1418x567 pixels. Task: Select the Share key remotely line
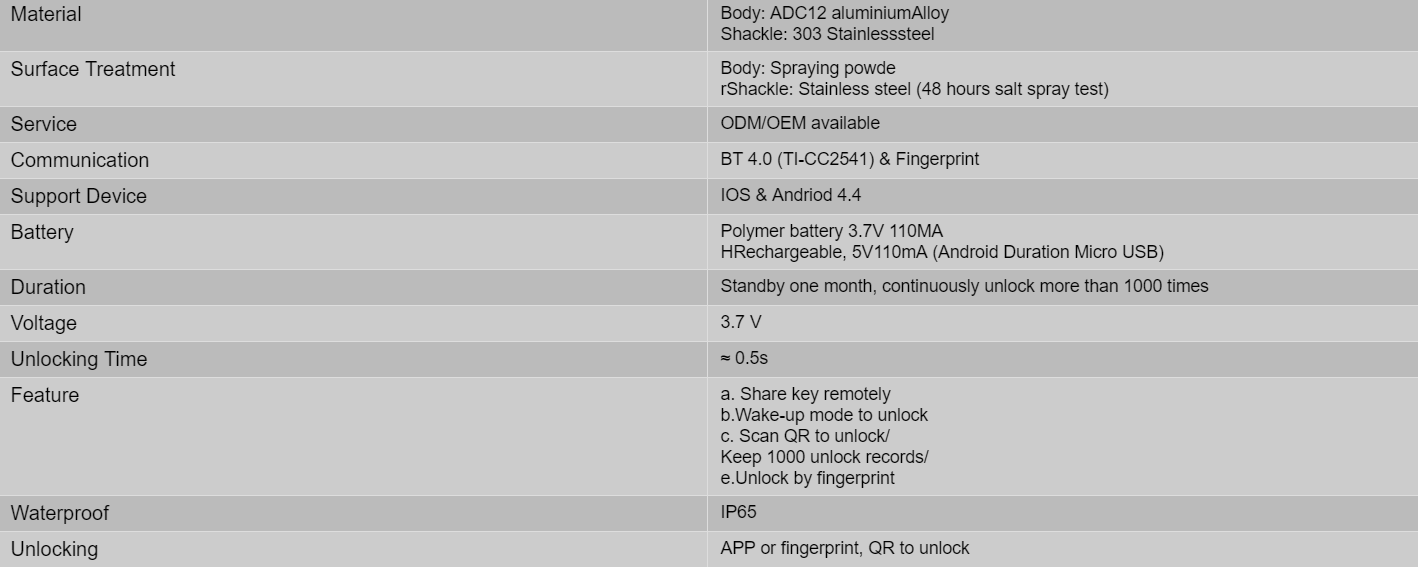tap(805, 394)
